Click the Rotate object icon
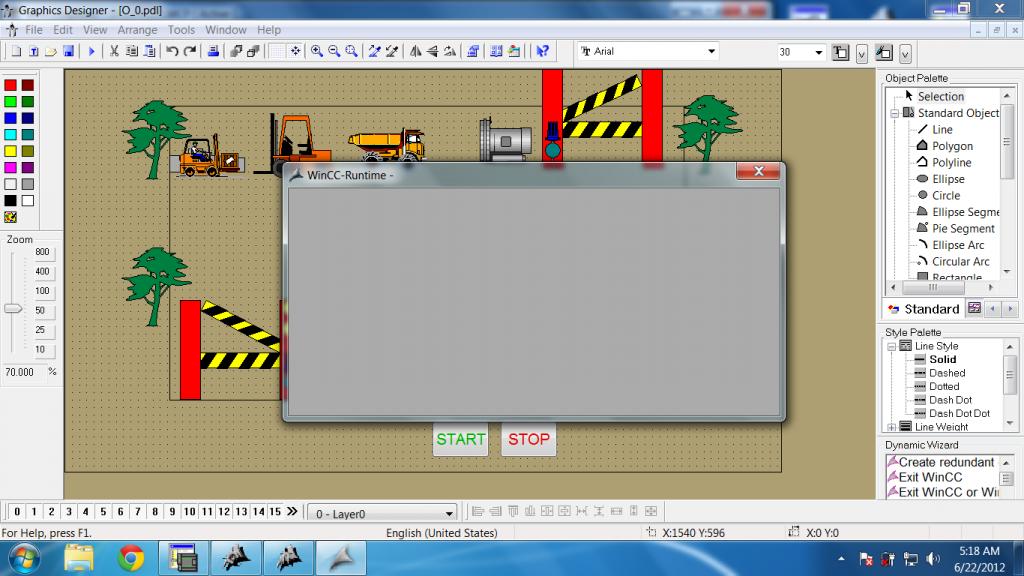Viewport: 1024px width, 576px height. pos(450,52)
